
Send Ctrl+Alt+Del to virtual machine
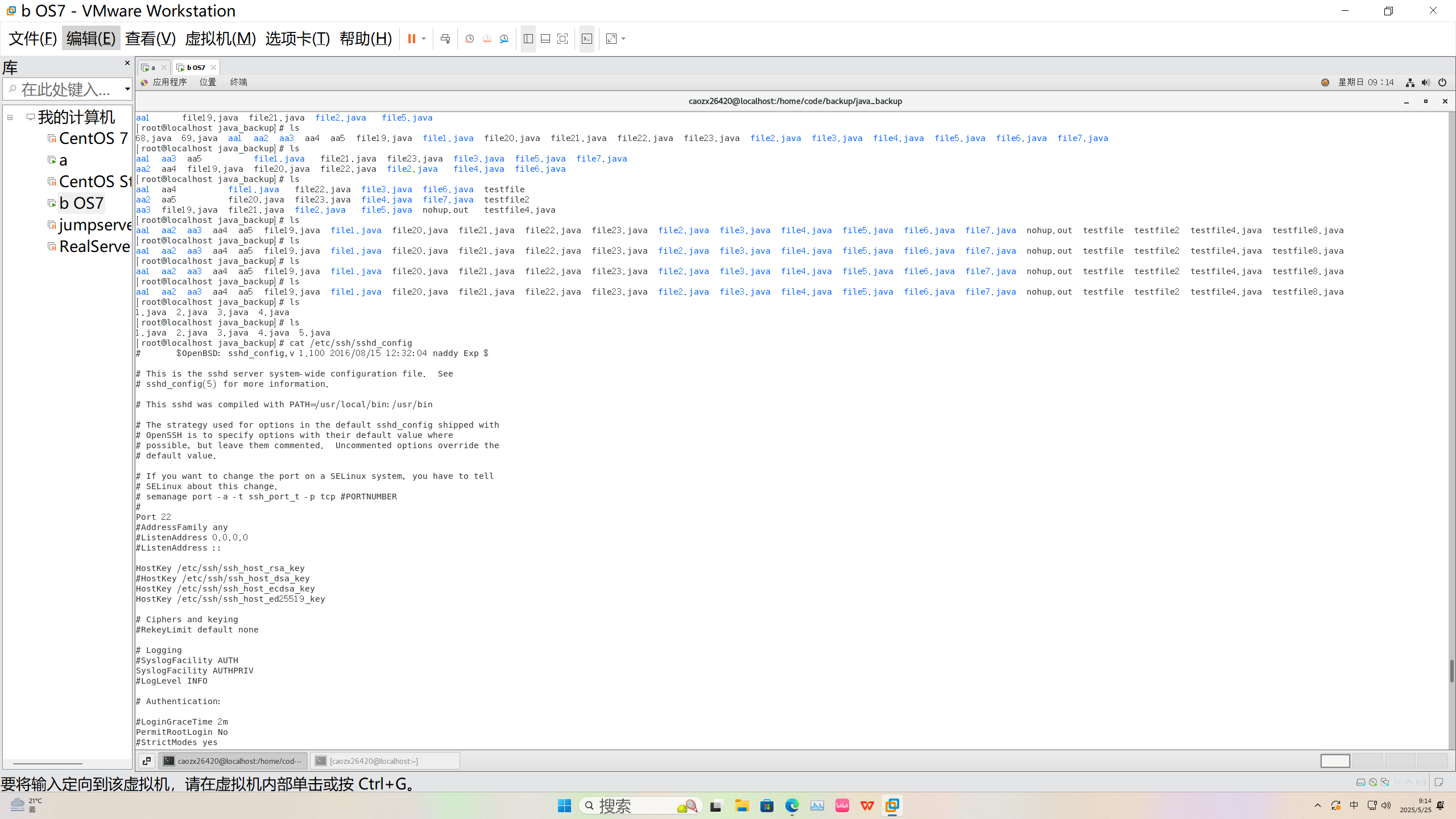tap(445, 39)
